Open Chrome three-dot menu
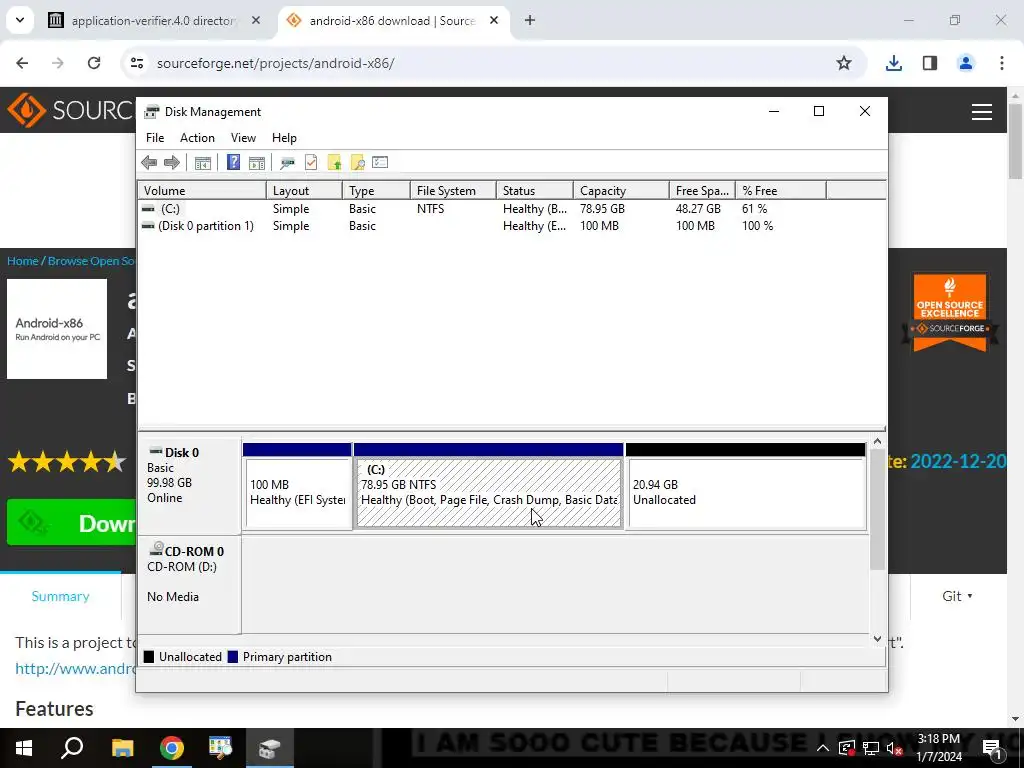 [1001, 63]
